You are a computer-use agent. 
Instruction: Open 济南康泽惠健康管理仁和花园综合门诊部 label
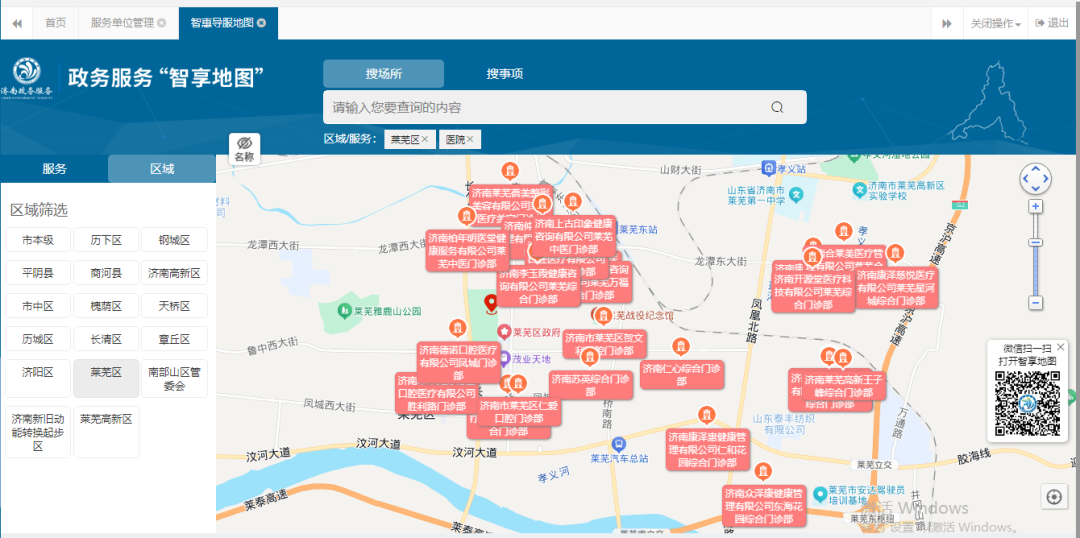coord(707,450)
